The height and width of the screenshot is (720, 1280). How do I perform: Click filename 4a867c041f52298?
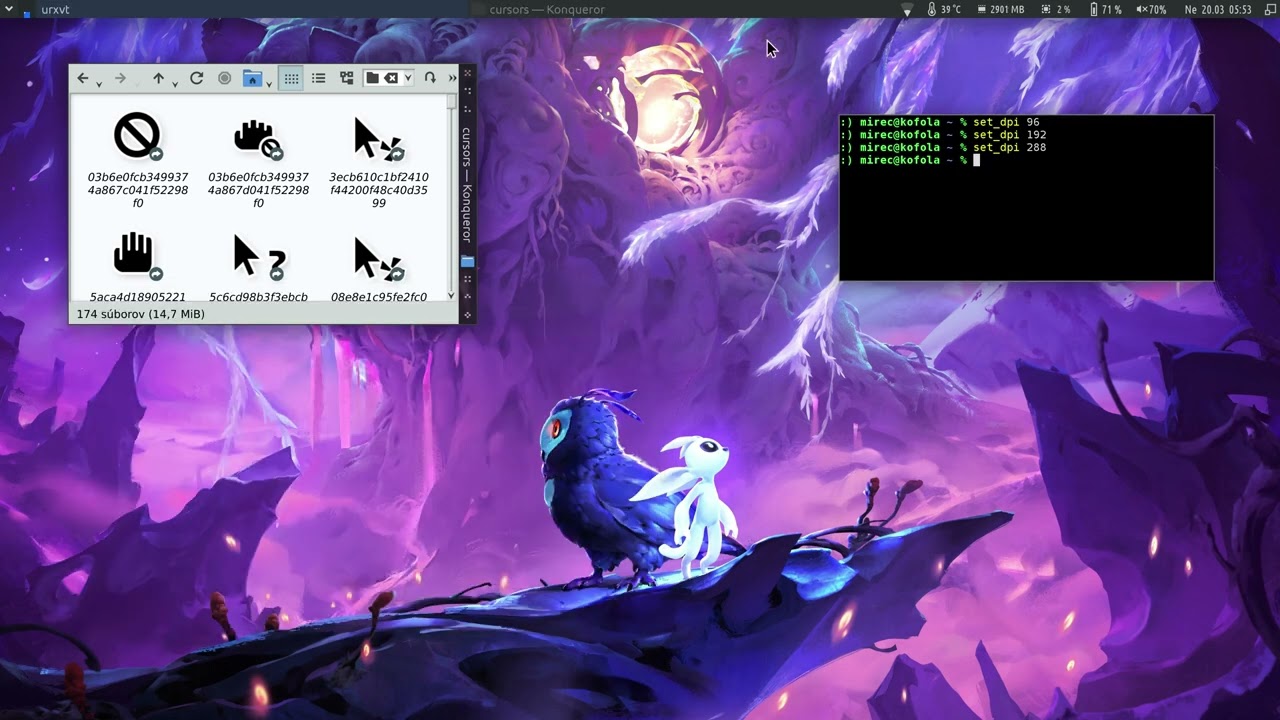click(x=138, y=190)
